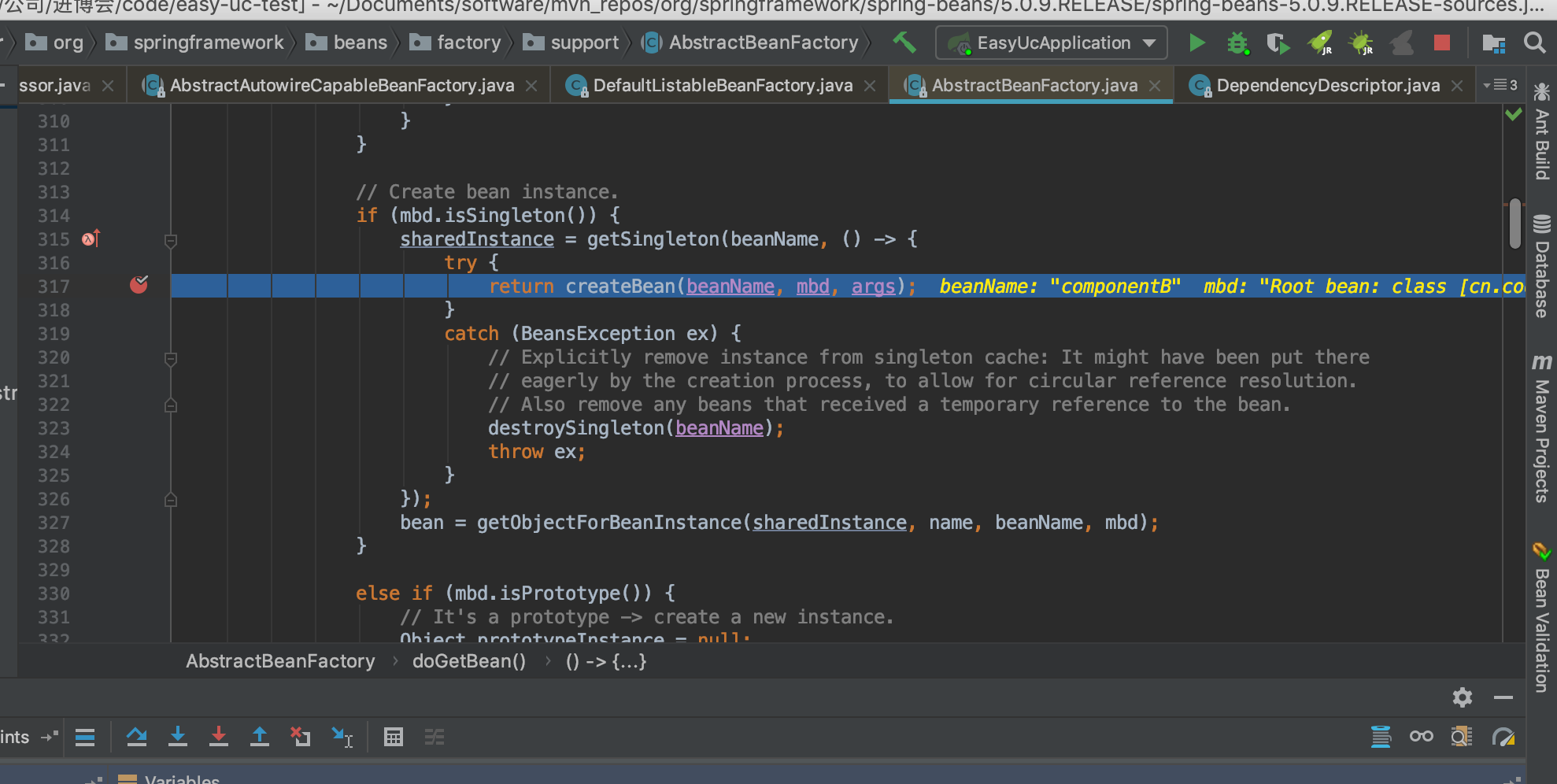Screen dimensions: 1557x784
Task: Collapse the lambda fold at line 315
Action: coord(171,240)
